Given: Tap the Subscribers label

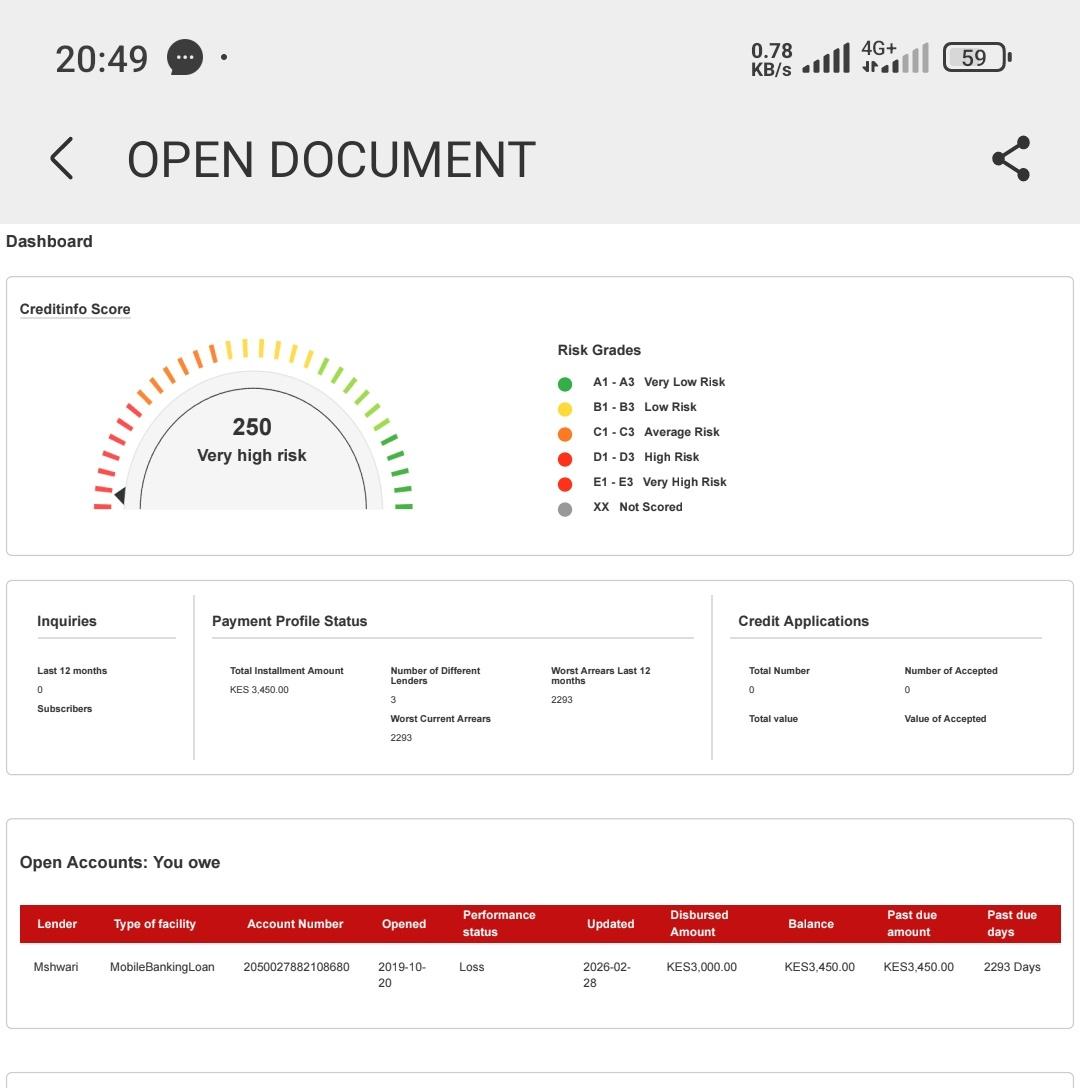Looking at the screenshot, I should (x=65, y=708).
